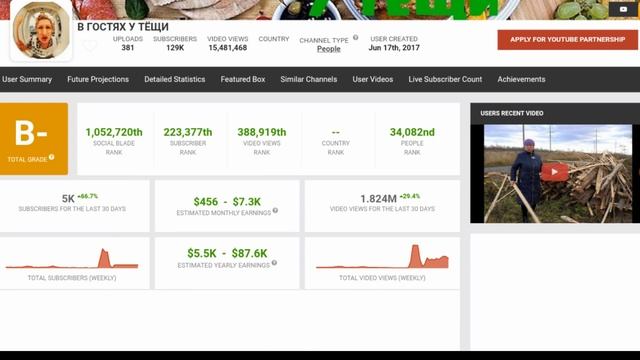View the Live Subscriber Count tab
Viewport: 640px width, 360px height.
pos(445,79)
